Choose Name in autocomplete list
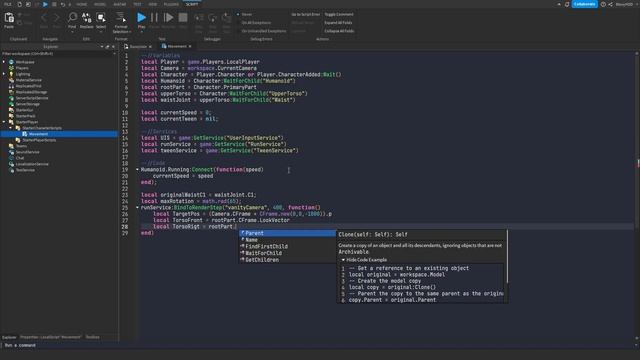This screenshot has width=640, height=360. pos(287,240)
